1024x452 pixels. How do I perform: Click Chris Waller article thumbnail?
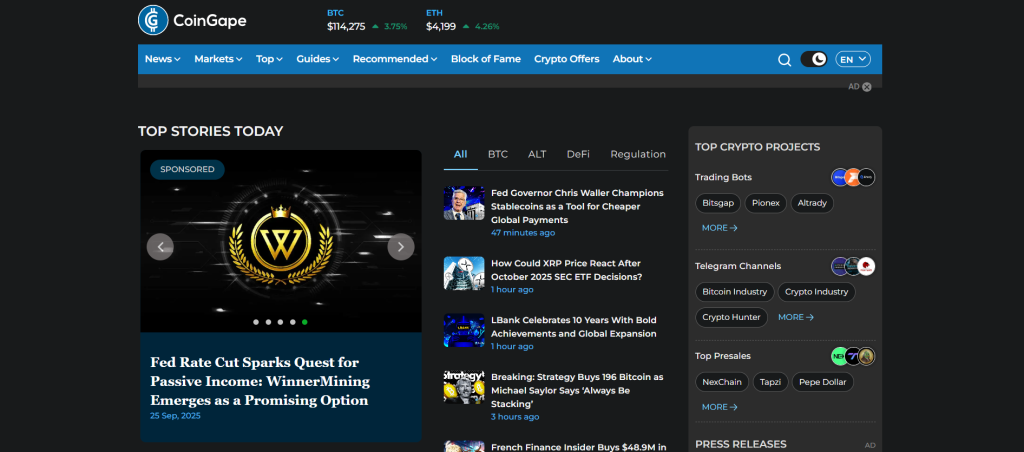464,203
